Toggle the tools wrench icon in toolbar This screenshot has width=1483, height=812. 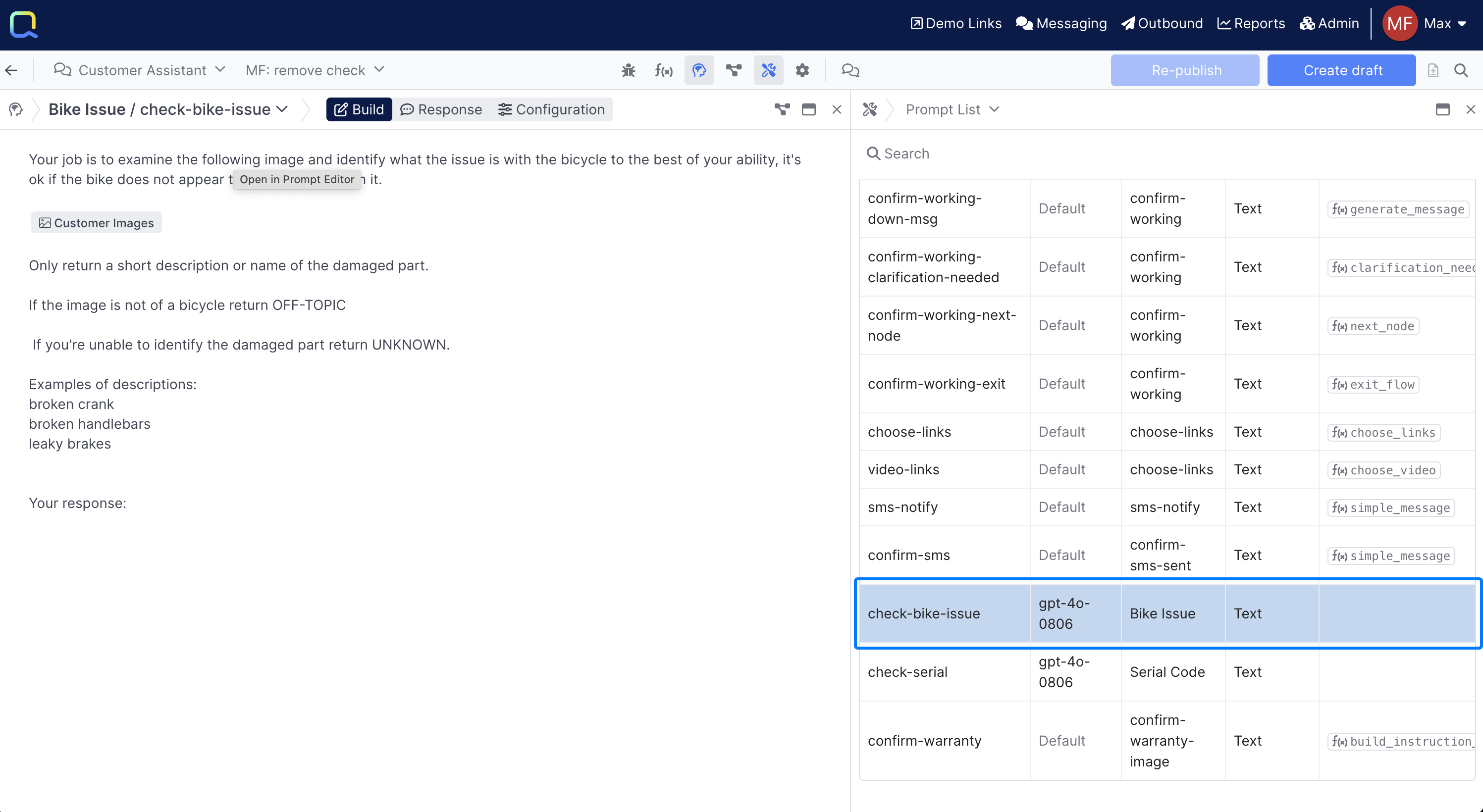pos(769,70)
